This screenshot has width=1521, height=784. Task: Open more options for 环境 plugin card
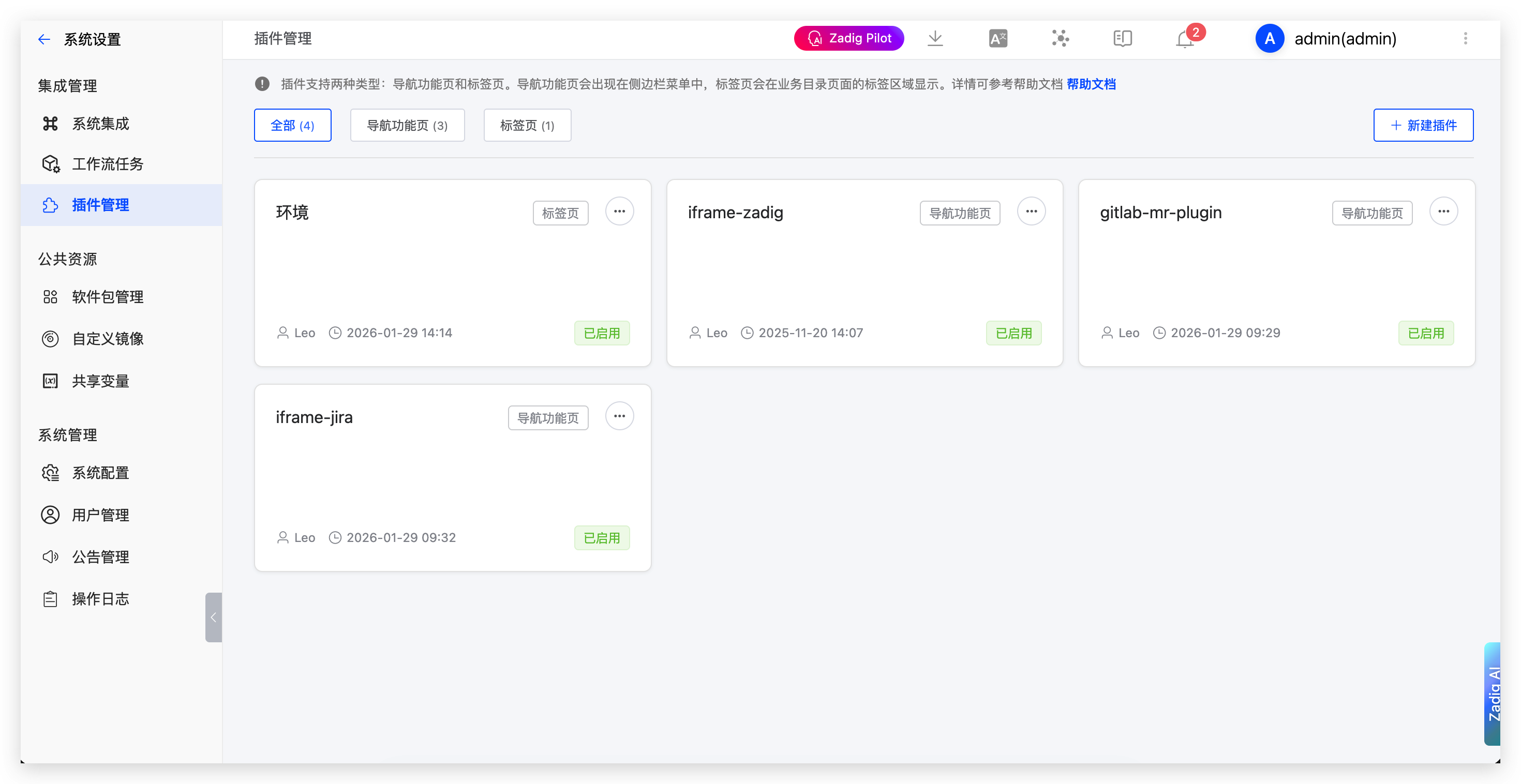(619, 211)
